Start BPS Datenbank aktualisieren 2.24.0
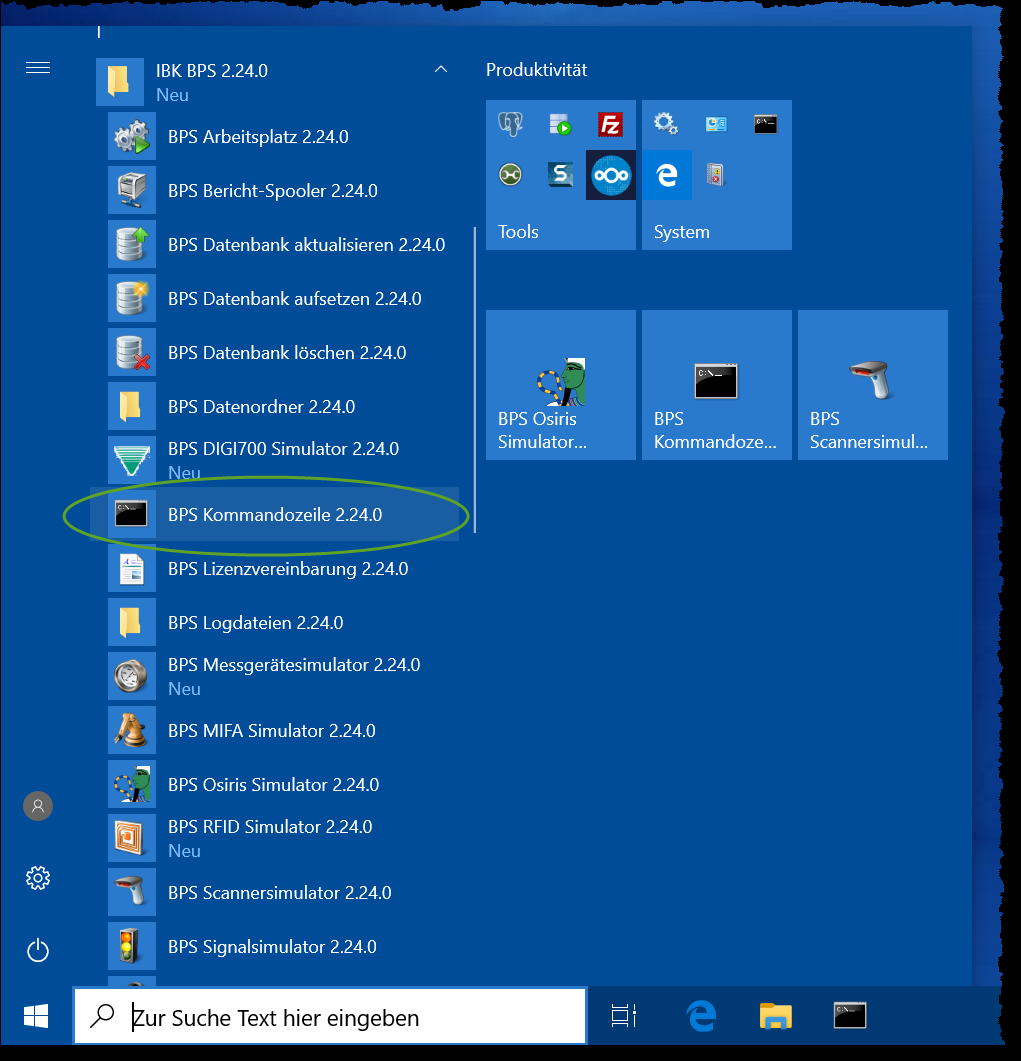Viewport: 1021px width, 1061px height. (x=306, y=245)
